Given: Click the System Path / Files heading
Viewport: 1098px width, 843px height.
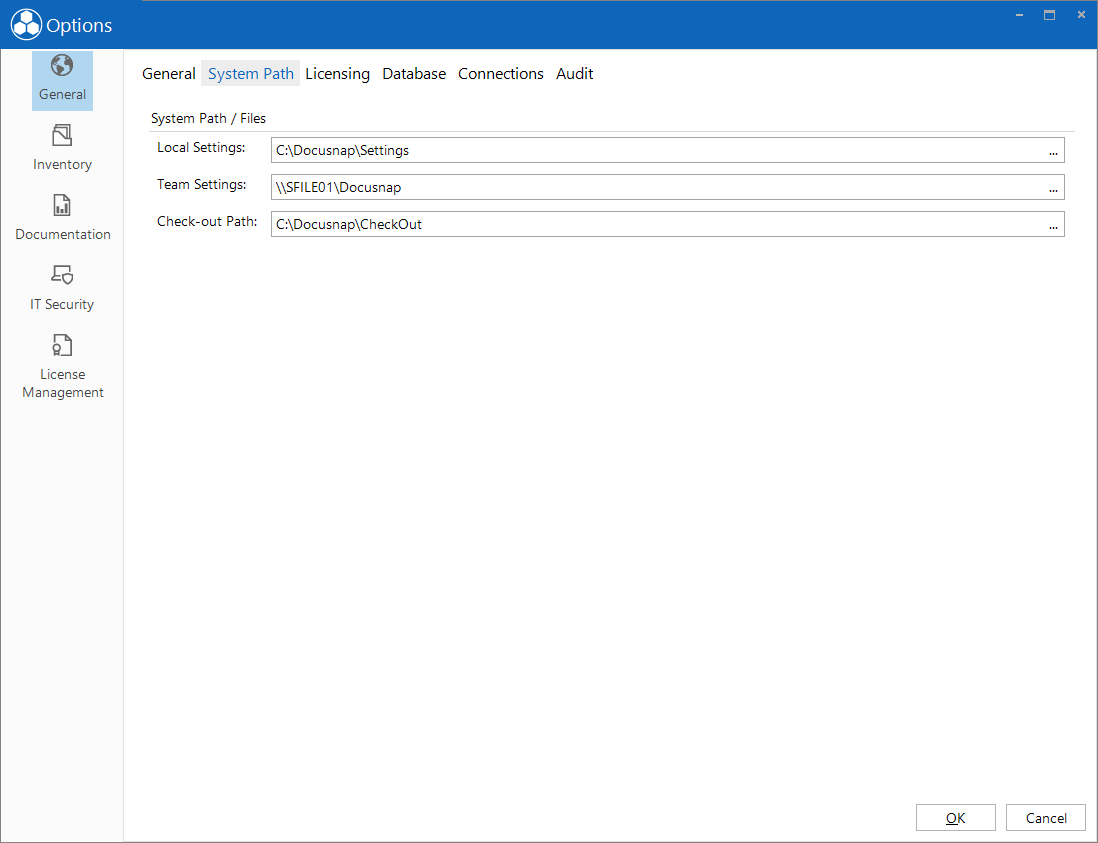Looking at the screenshot, I should (x=209, y=118).
